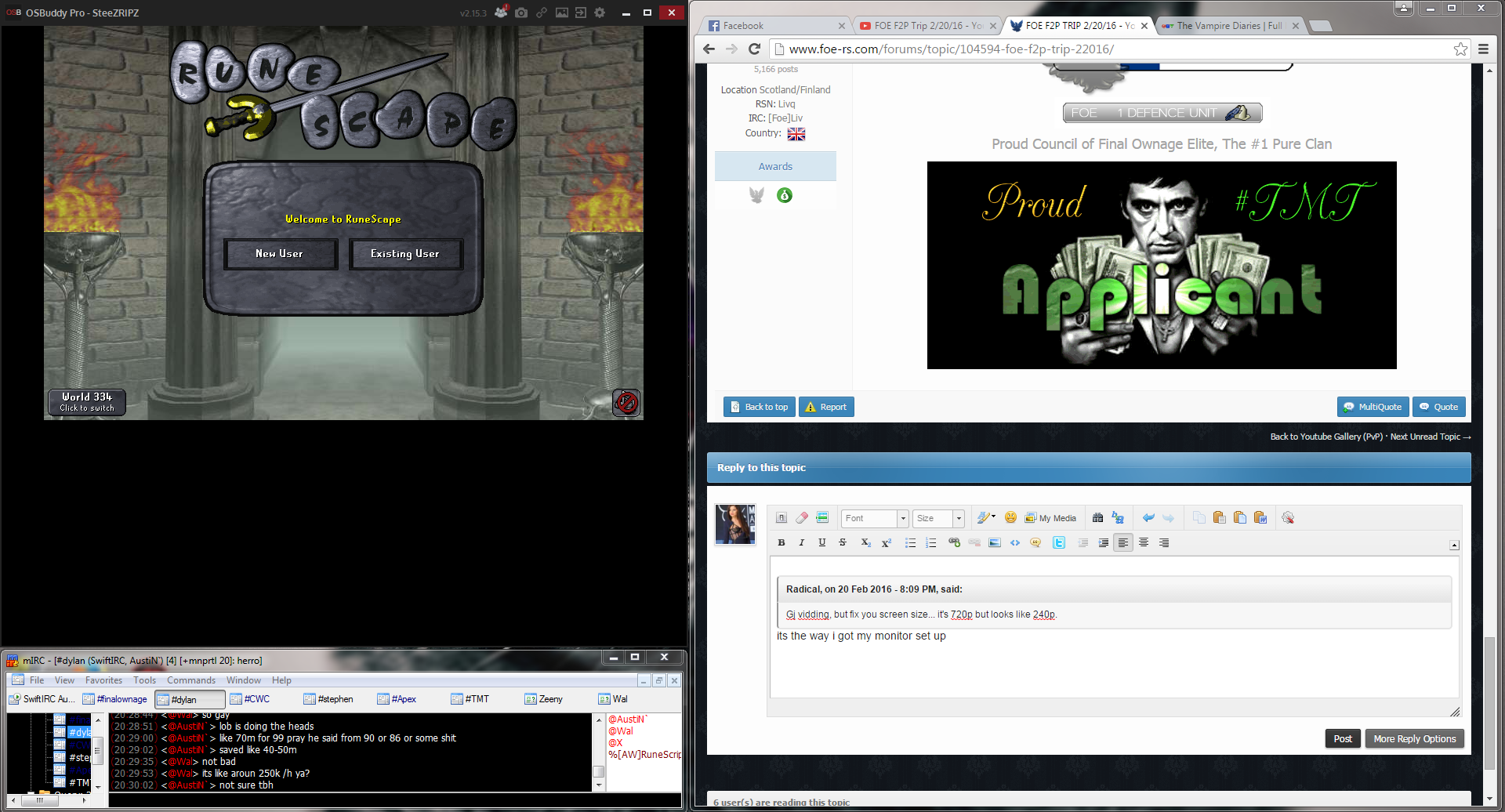Toggle bulleted list in reply editor
This screenshot has height=812, width=1505.
tap(910, 542)
